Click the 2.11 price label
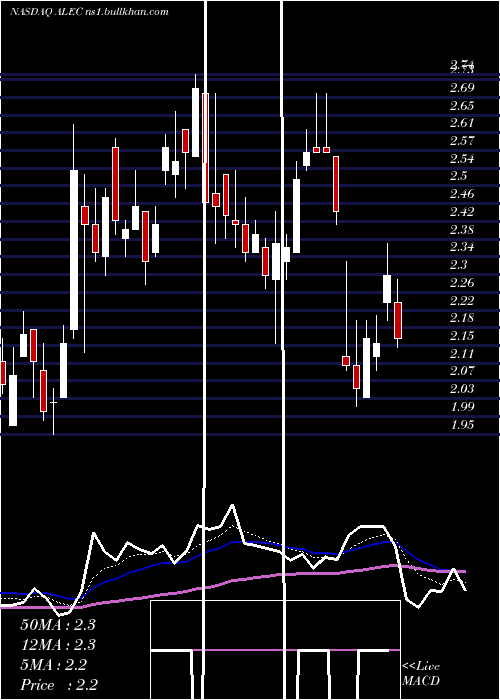 (x=462, y=354)
